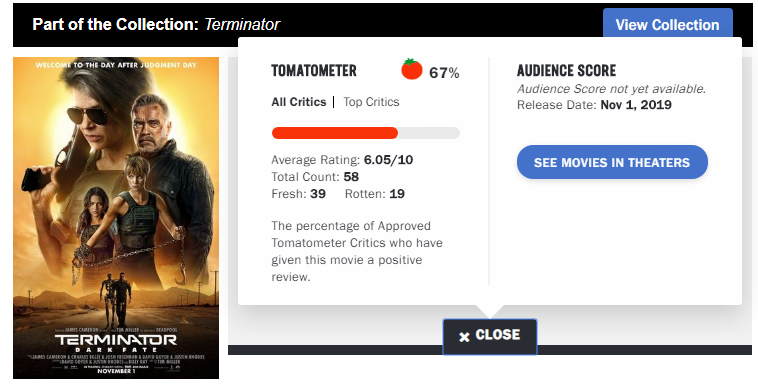Viewport: 758px width, 387px height.
Task: Click the Average Rating 6.05/10 text
Action: (x=342, y=160)
